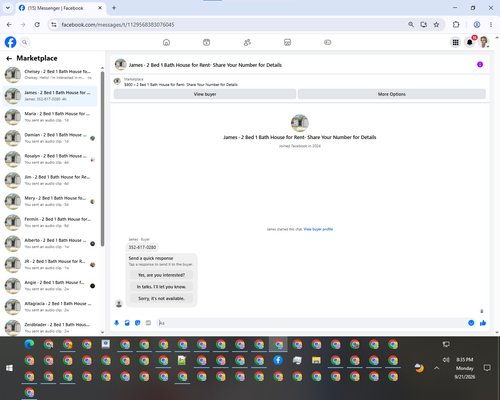Attach a file with the image icon
The height and width of the screenshot is (400, 500).
pos(127,323)
